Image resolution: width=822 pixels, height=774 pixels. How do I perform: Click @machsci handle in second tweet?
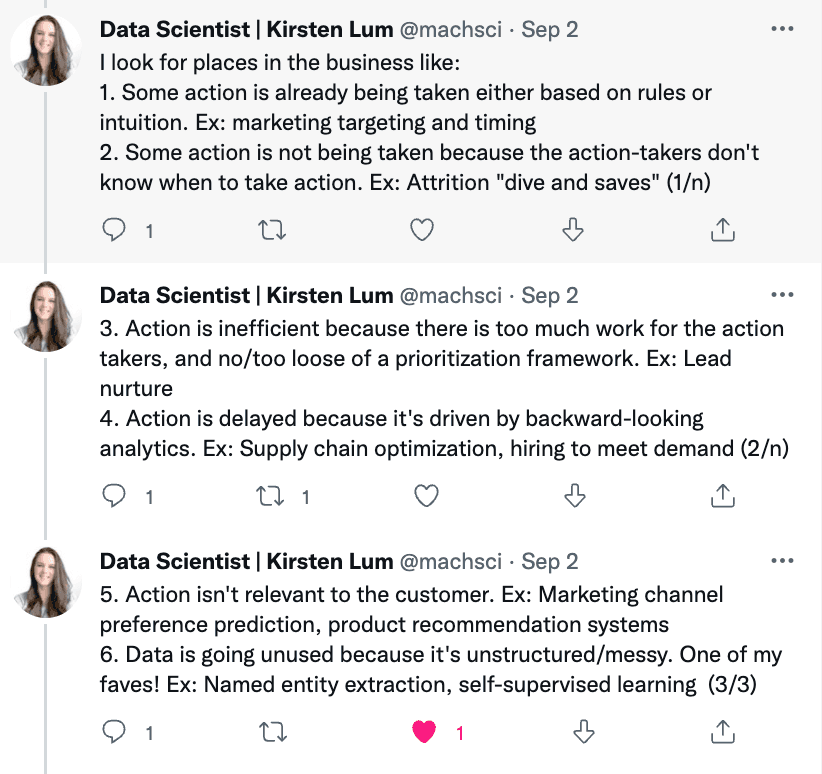(x=454, y=295)
